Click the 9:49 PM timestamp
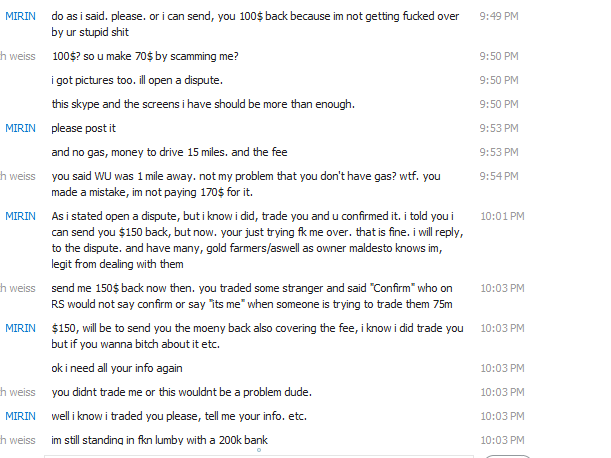 pyautogui.click(x=499, y=17)
